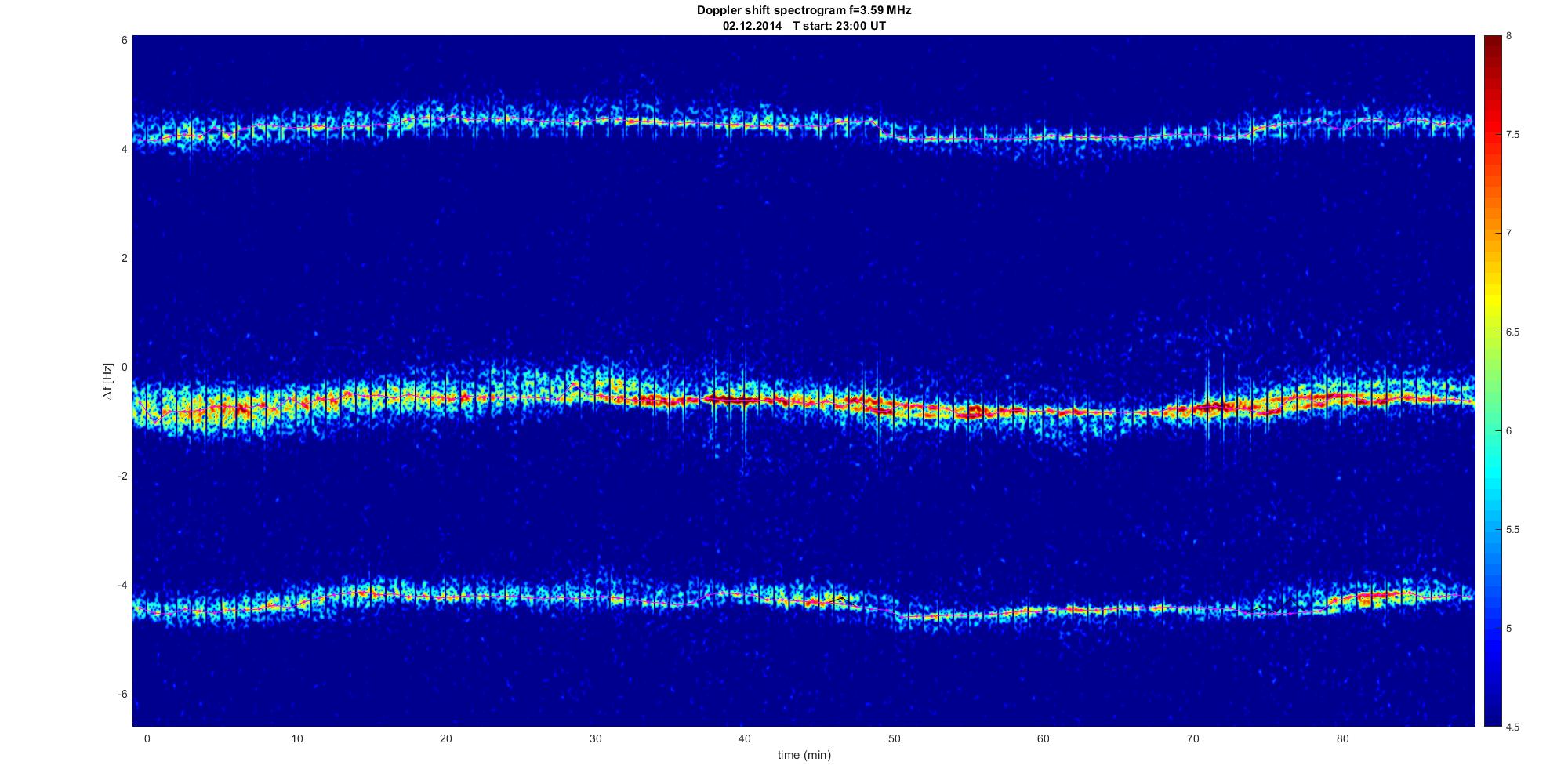Click the y-axis tick label '2'
The image size is (1568, 780).
coord(124,258)
